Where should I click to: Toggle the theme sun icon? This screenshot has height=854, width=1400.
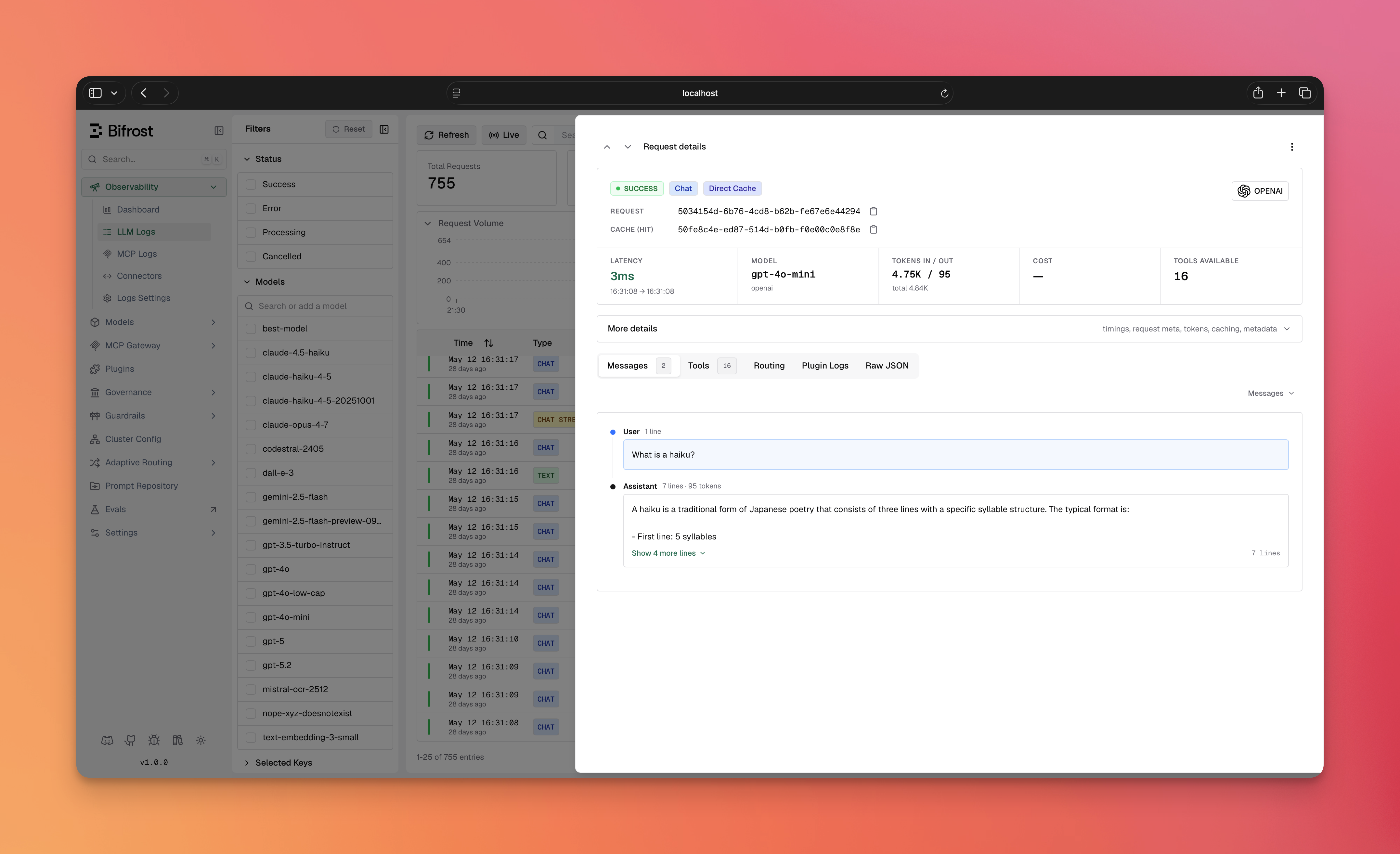(x=201, y=740)
